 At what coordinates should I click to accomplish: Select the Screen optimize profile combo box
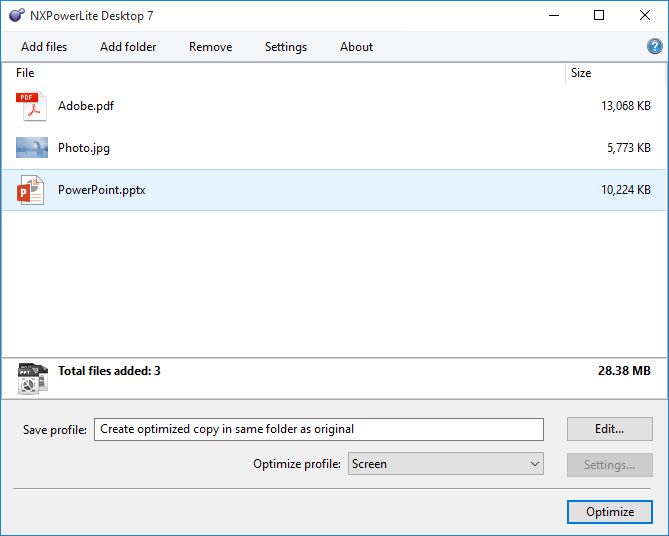click(446, 464)
